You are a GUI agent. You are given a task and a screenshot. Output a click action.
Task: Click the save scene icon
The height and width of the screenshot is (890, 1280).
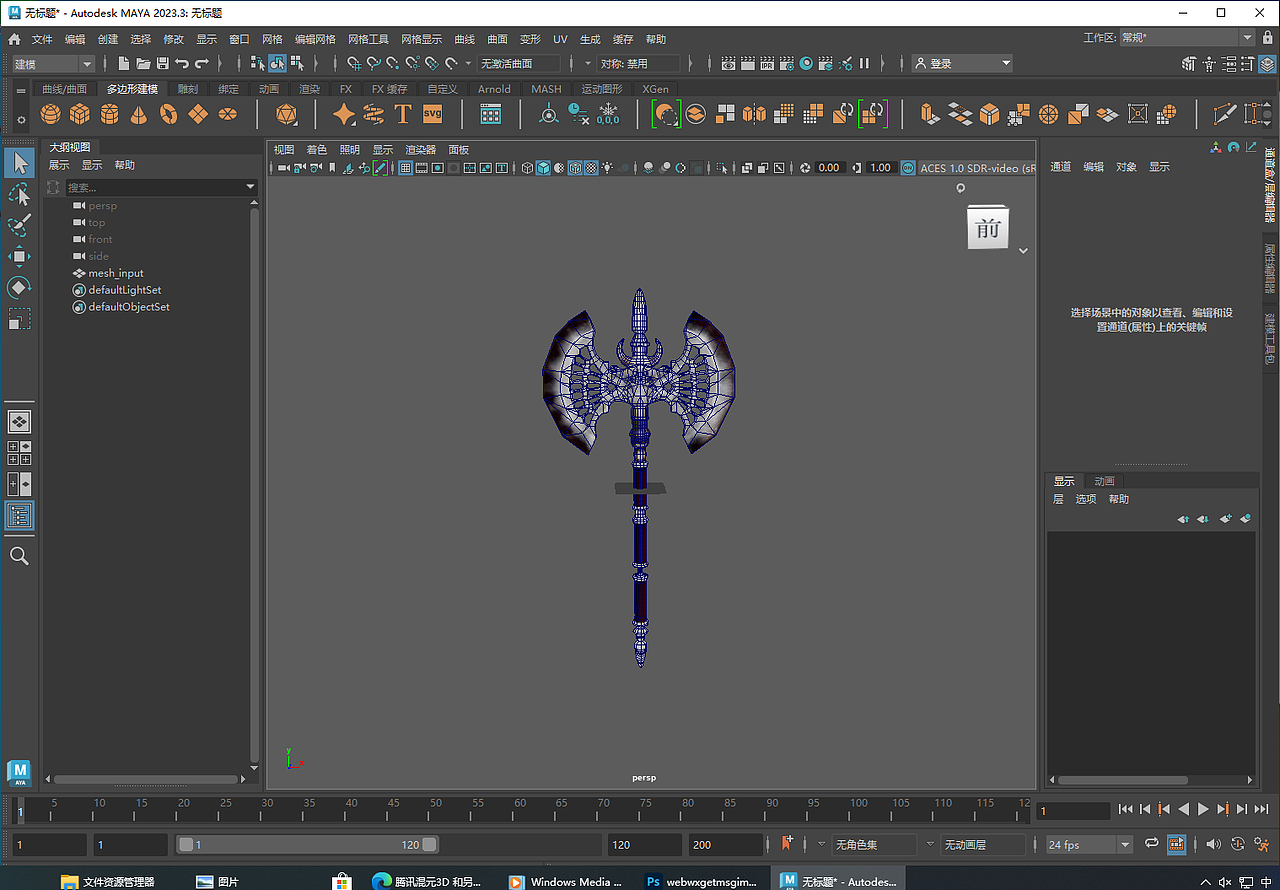click(162, 63)
